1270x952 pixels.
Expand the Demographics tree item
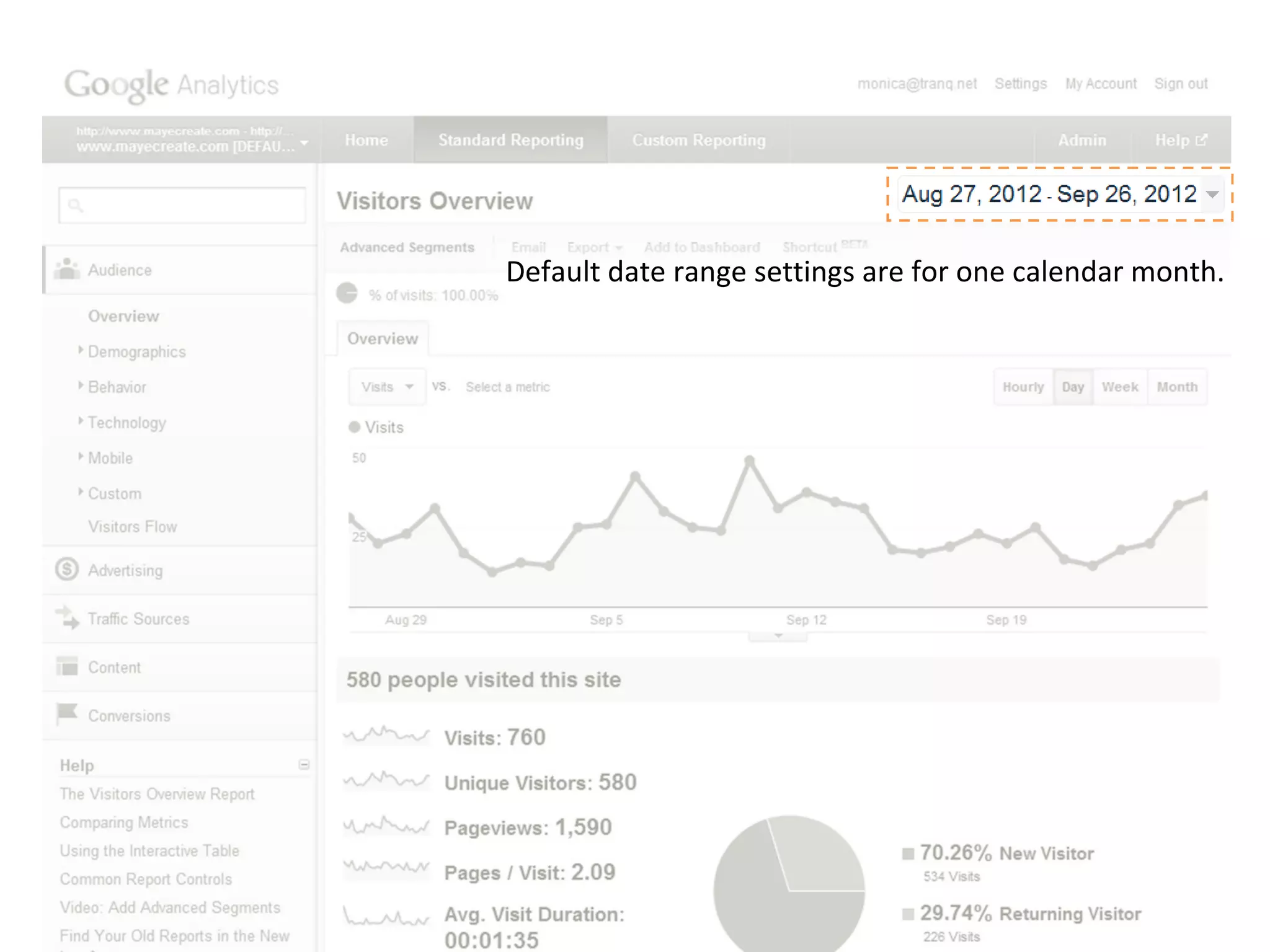click(81, 350)
